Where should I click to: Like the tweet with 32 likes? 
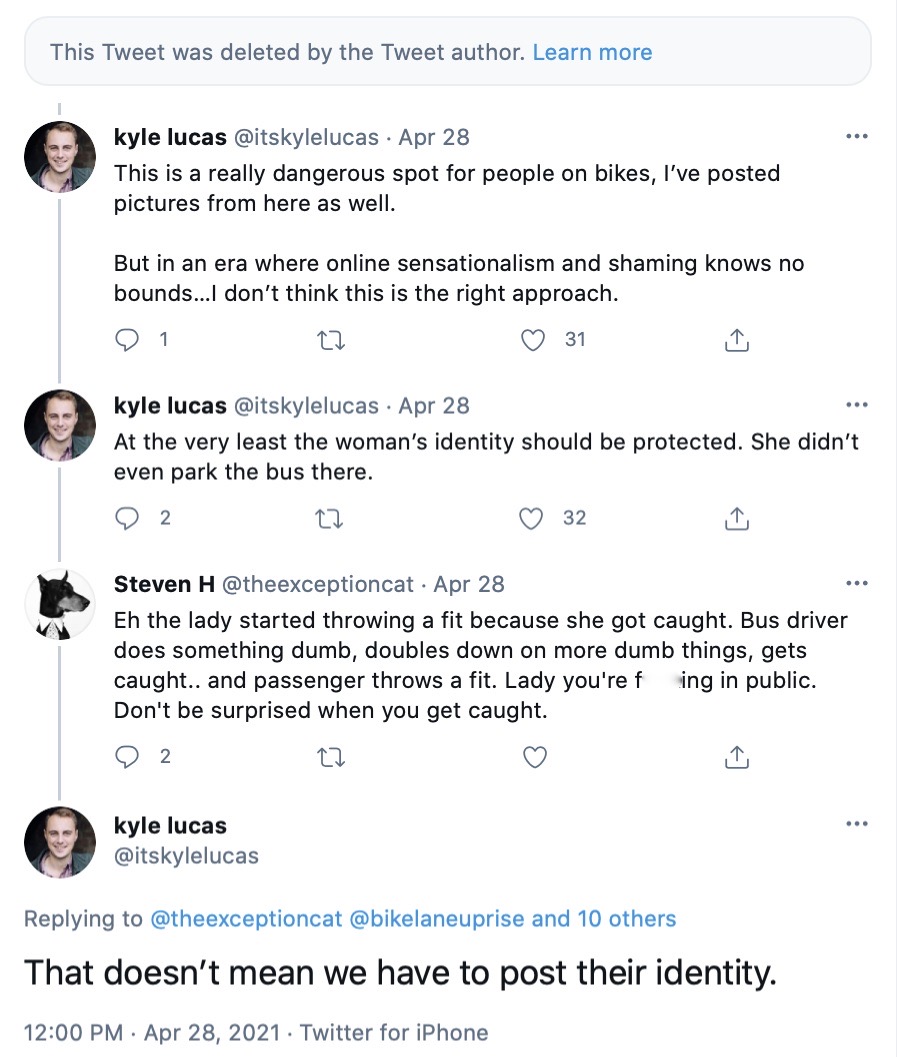[535, 518]
